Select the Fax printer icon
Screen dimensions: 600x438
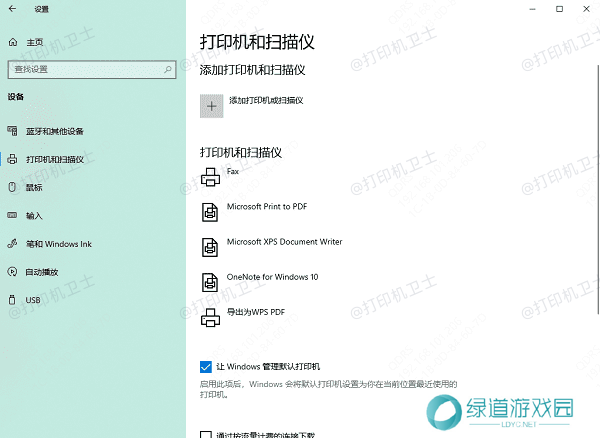coord(210,177)
